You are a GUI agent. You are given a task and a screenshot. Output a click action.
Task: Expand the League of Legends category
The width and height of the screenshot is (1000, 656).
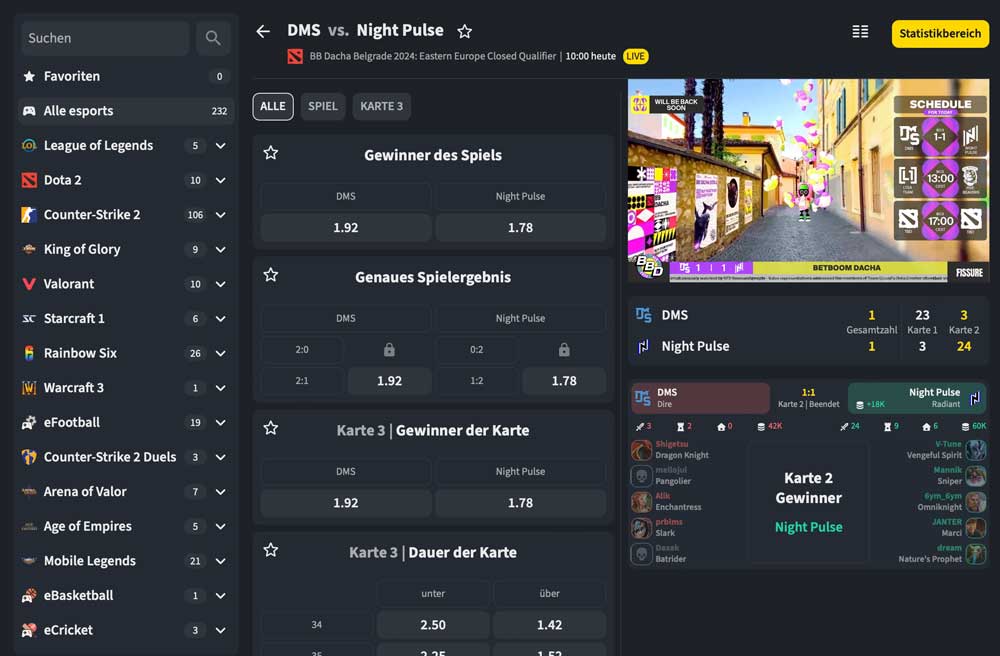221,146
